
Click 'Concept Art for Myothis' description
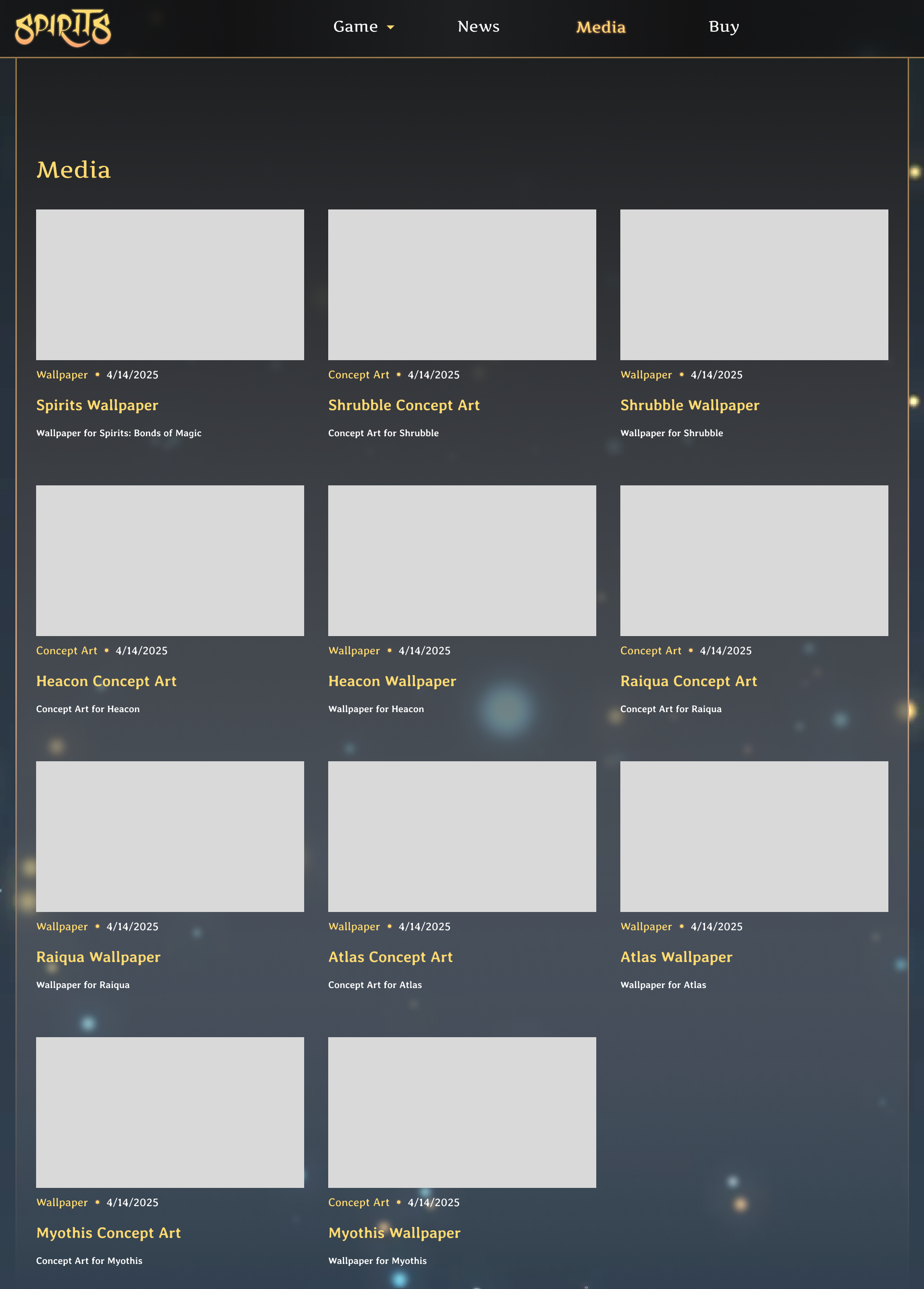click(89, 1261)
